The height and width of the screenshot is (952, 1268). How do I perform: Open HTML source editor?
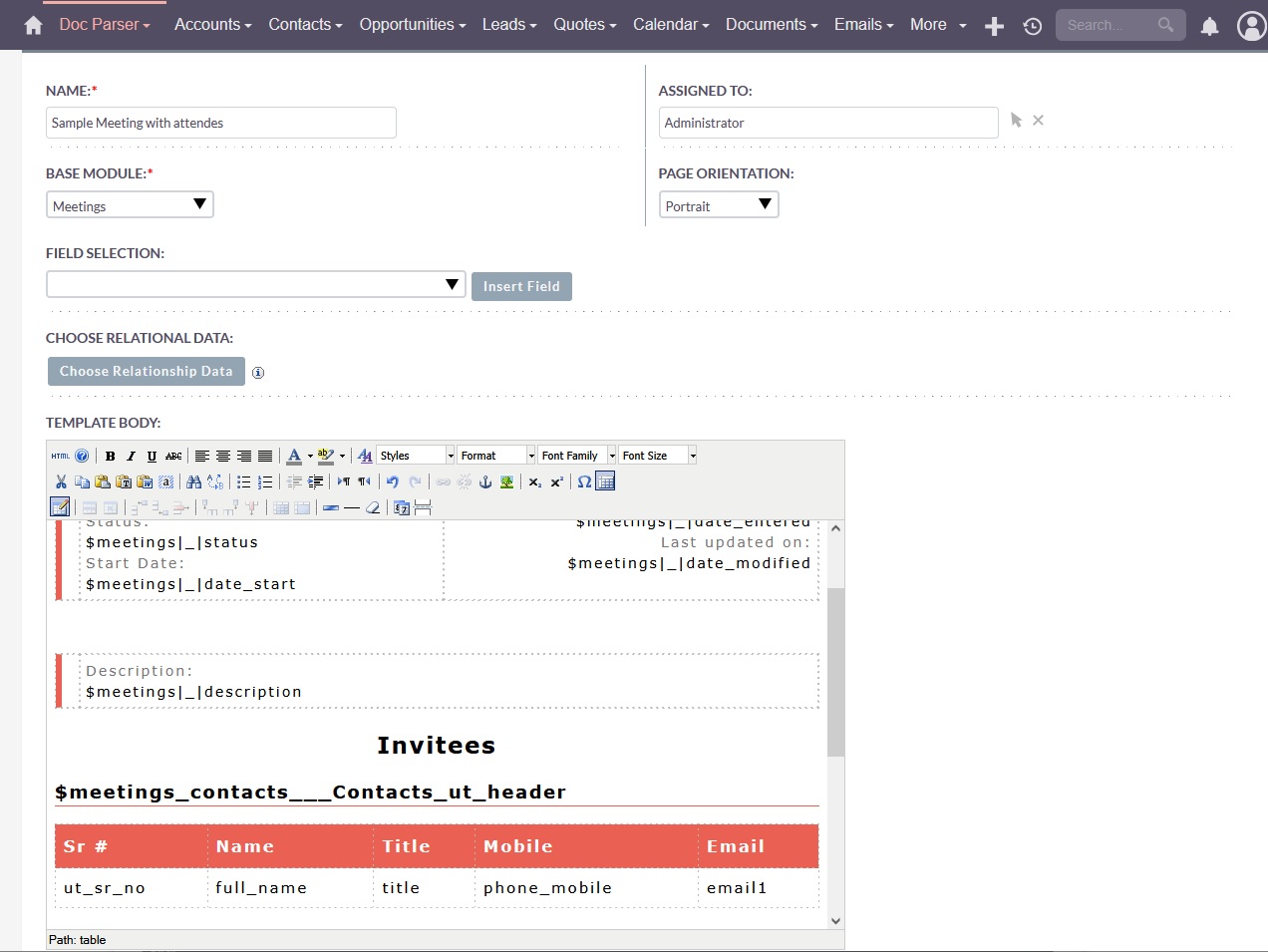click(x=60, y=456)
